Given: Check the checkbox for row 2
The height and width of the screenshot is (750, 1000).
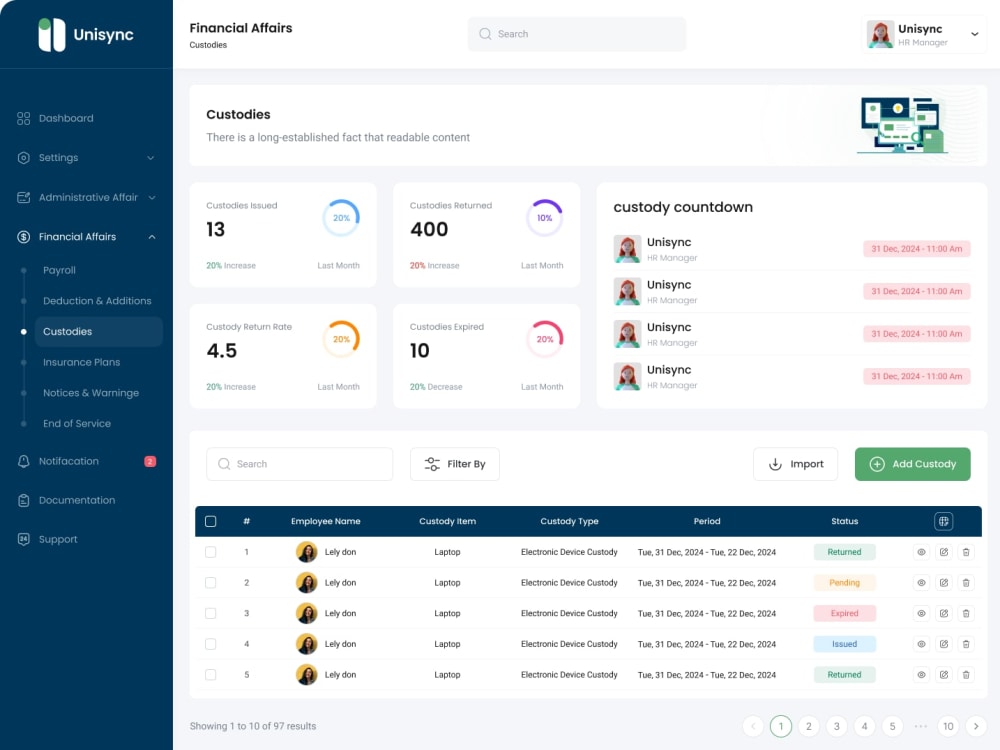Looking at the screenshot, I should [x=210, y=583].
